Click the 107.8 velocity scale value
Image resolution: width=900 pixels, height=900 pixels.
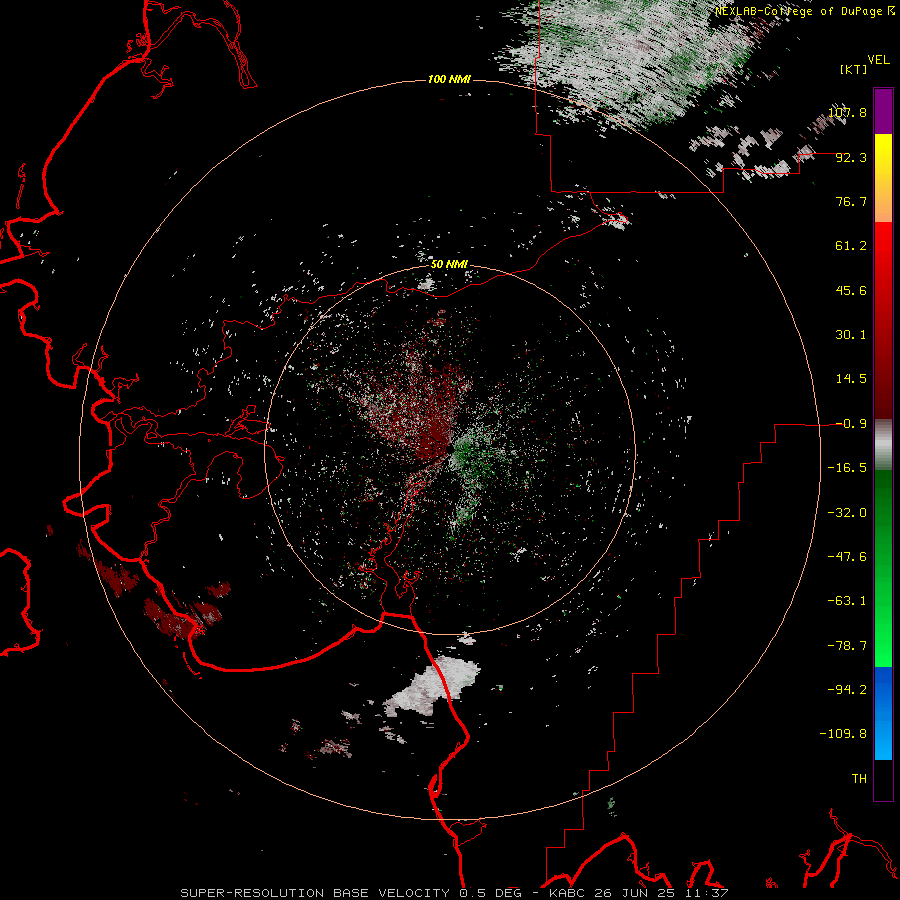click(847, 112)
